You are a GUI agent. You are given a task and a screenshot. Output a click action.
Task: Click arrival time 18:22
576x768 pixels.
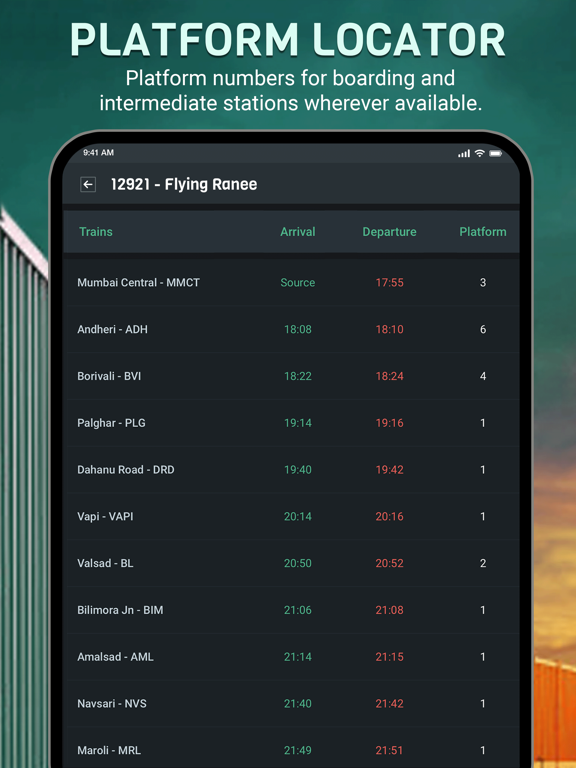[298, 376]
